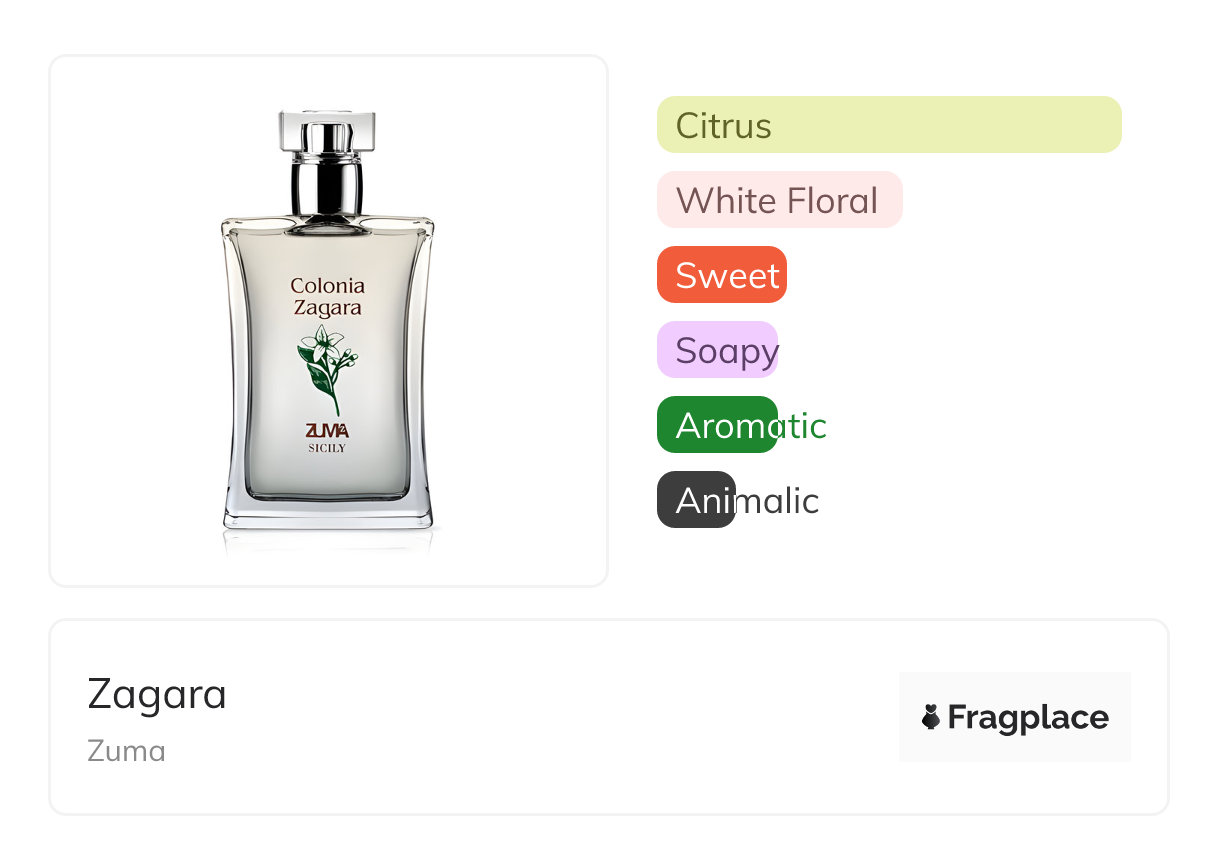1218x864 pixels.
Task: Open the Zuma brand link
Action: pos(127,751)
